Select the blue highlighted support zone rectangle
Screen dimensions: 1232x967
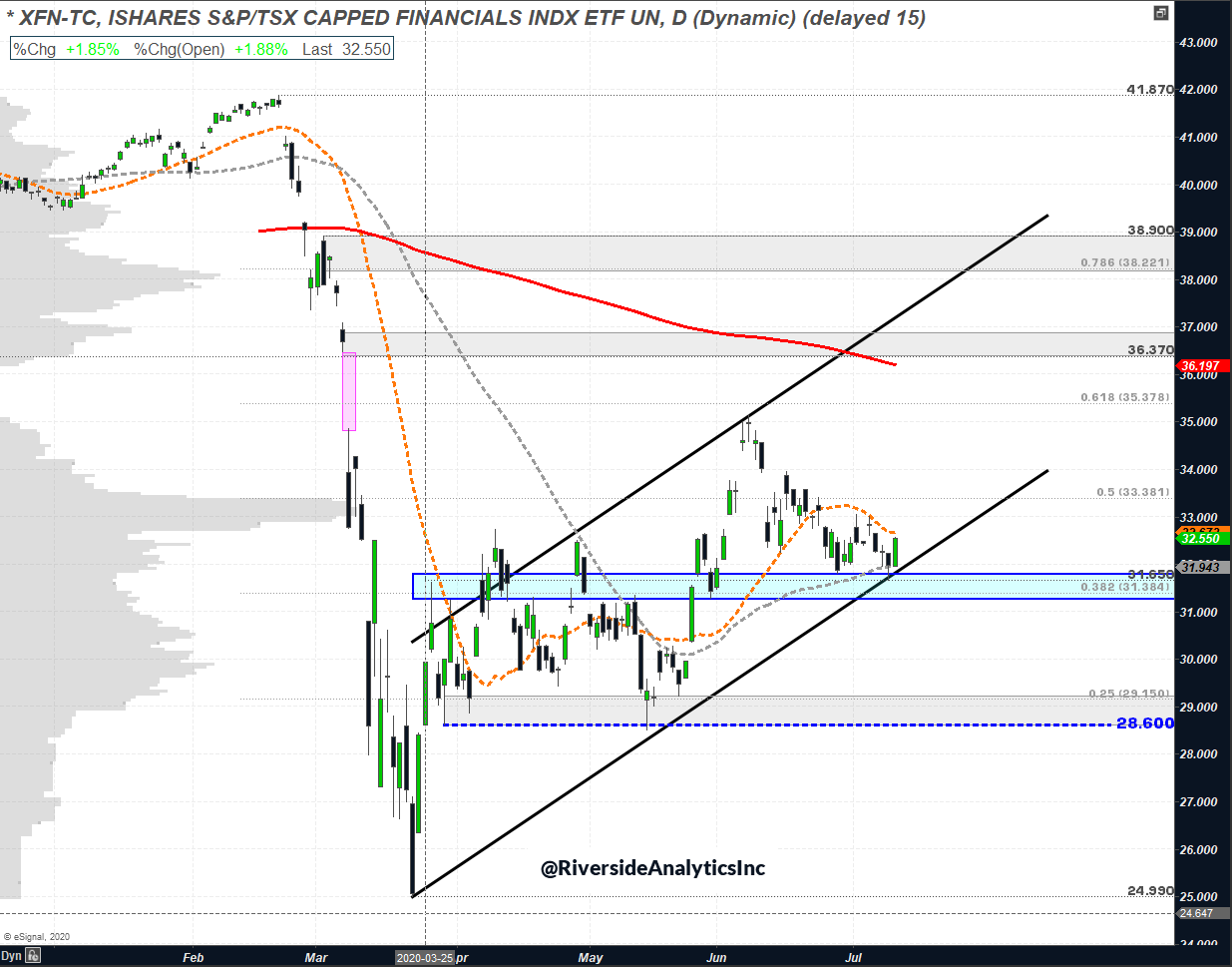click(x=793, y=586)
